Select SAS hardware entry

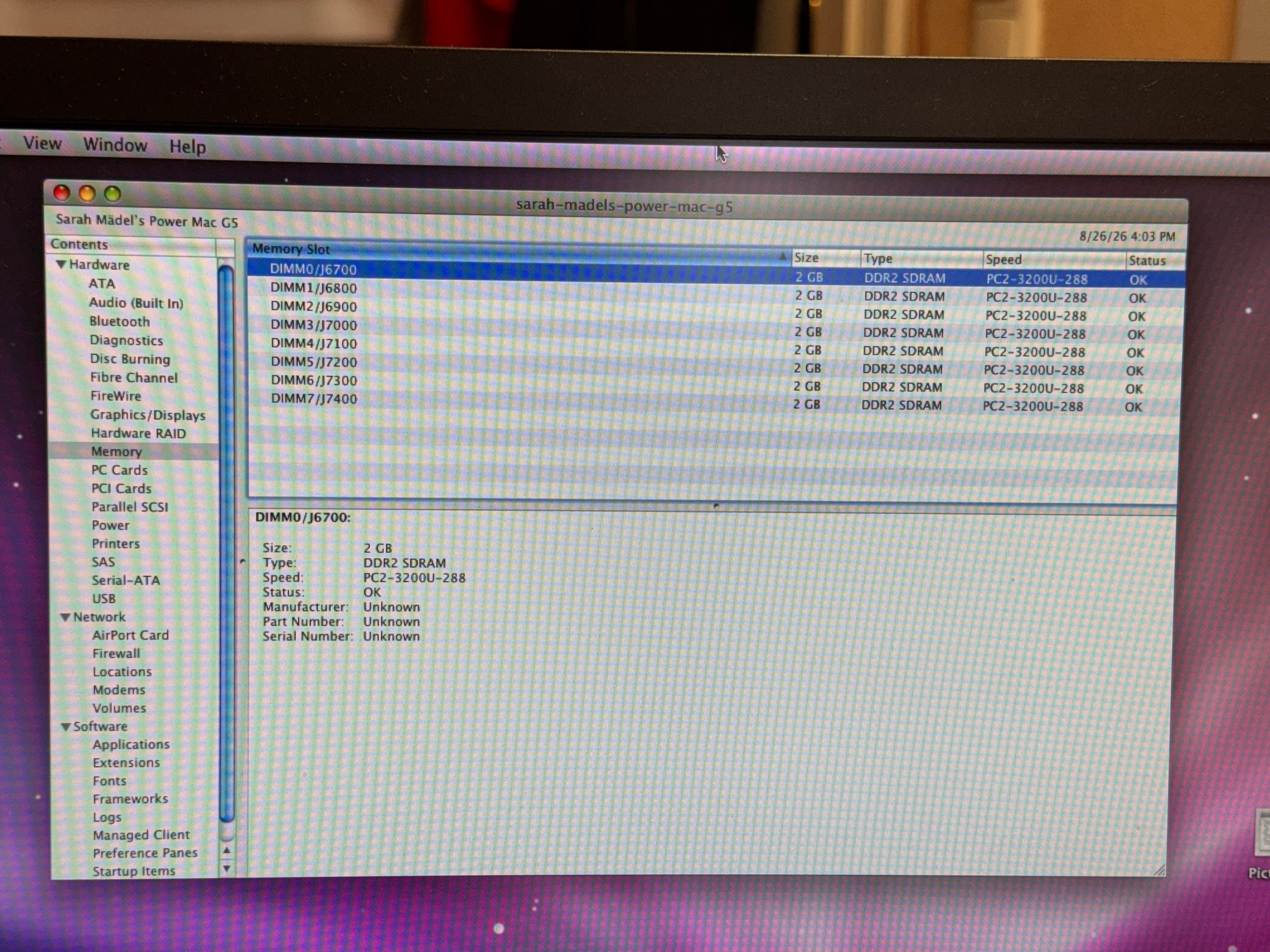tap(103, 562)
